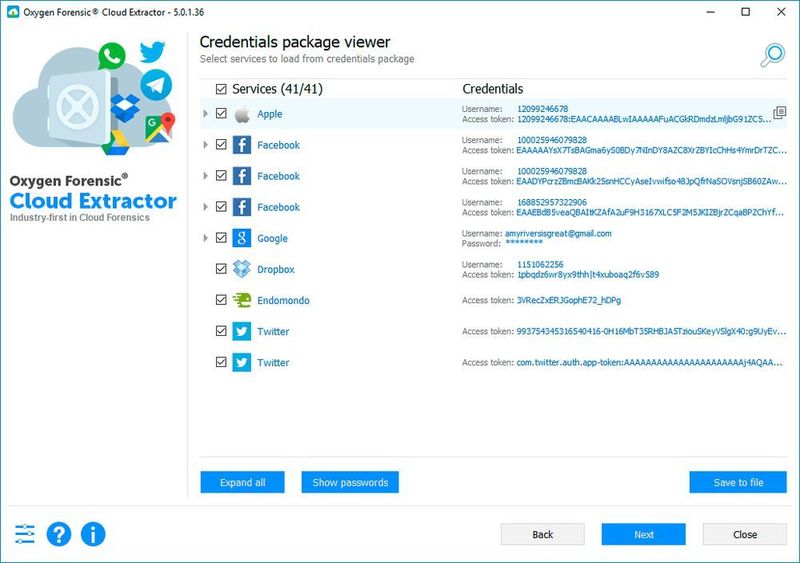Uncheck the Google service checkbox
The image size is (800, 563).
click(221, 238)
